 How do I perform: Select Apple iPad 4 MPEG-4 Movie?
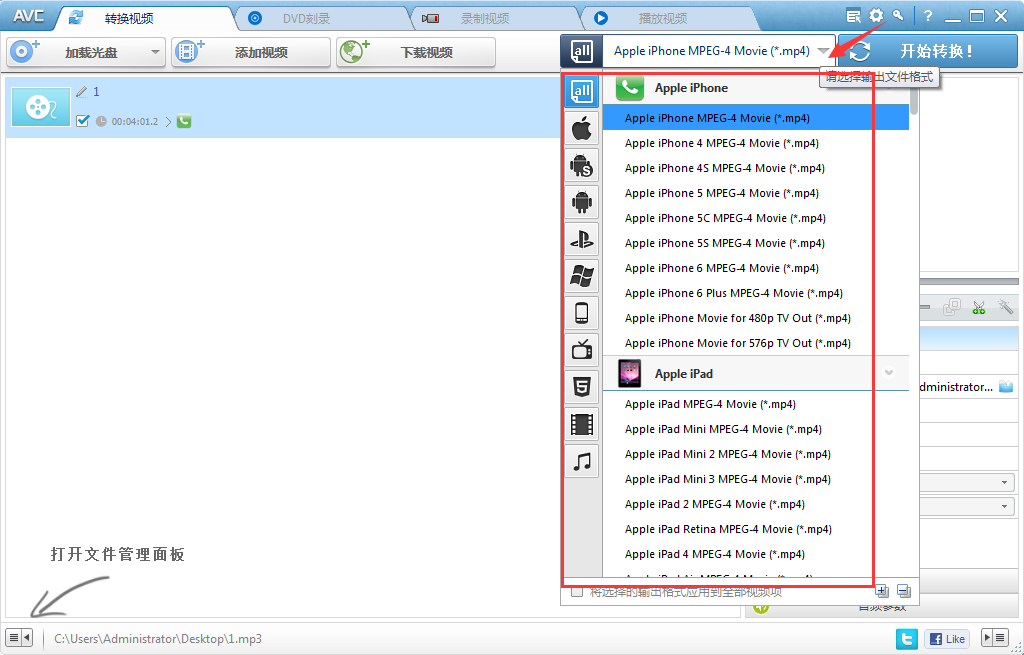coord(756,554)
